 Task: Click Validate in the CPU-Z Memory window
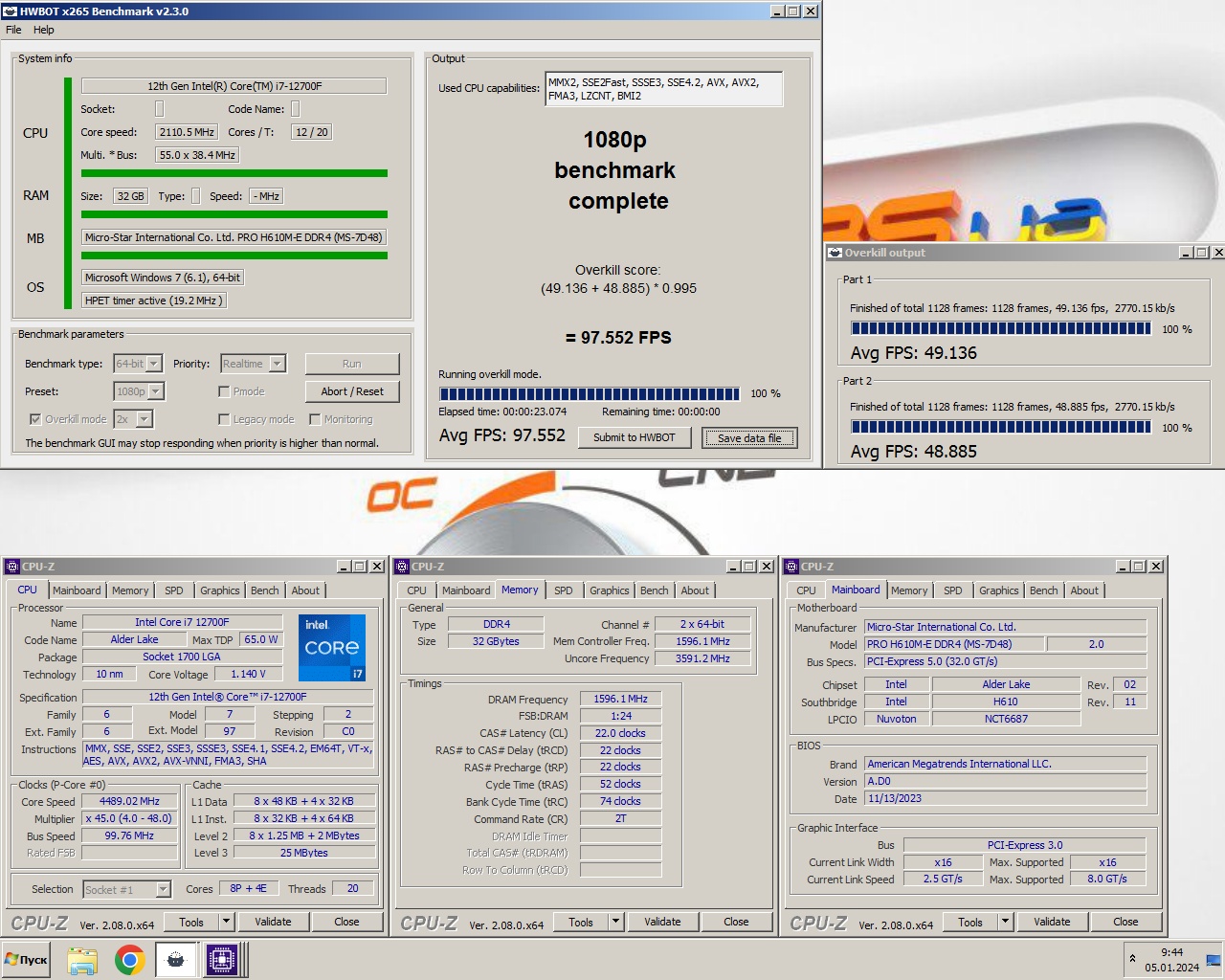662,923
